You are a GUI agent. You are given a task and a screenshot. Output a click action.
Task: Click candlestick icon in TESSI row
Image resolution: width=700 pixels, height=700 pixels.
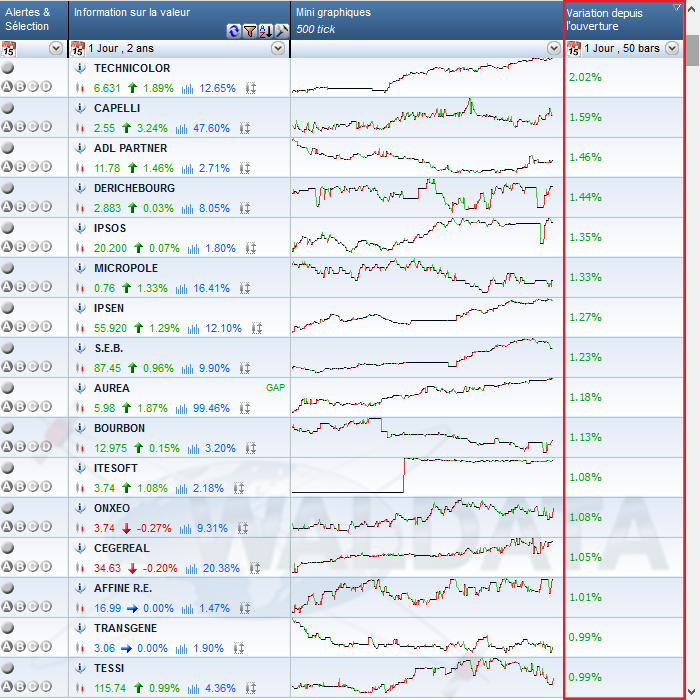80,688
